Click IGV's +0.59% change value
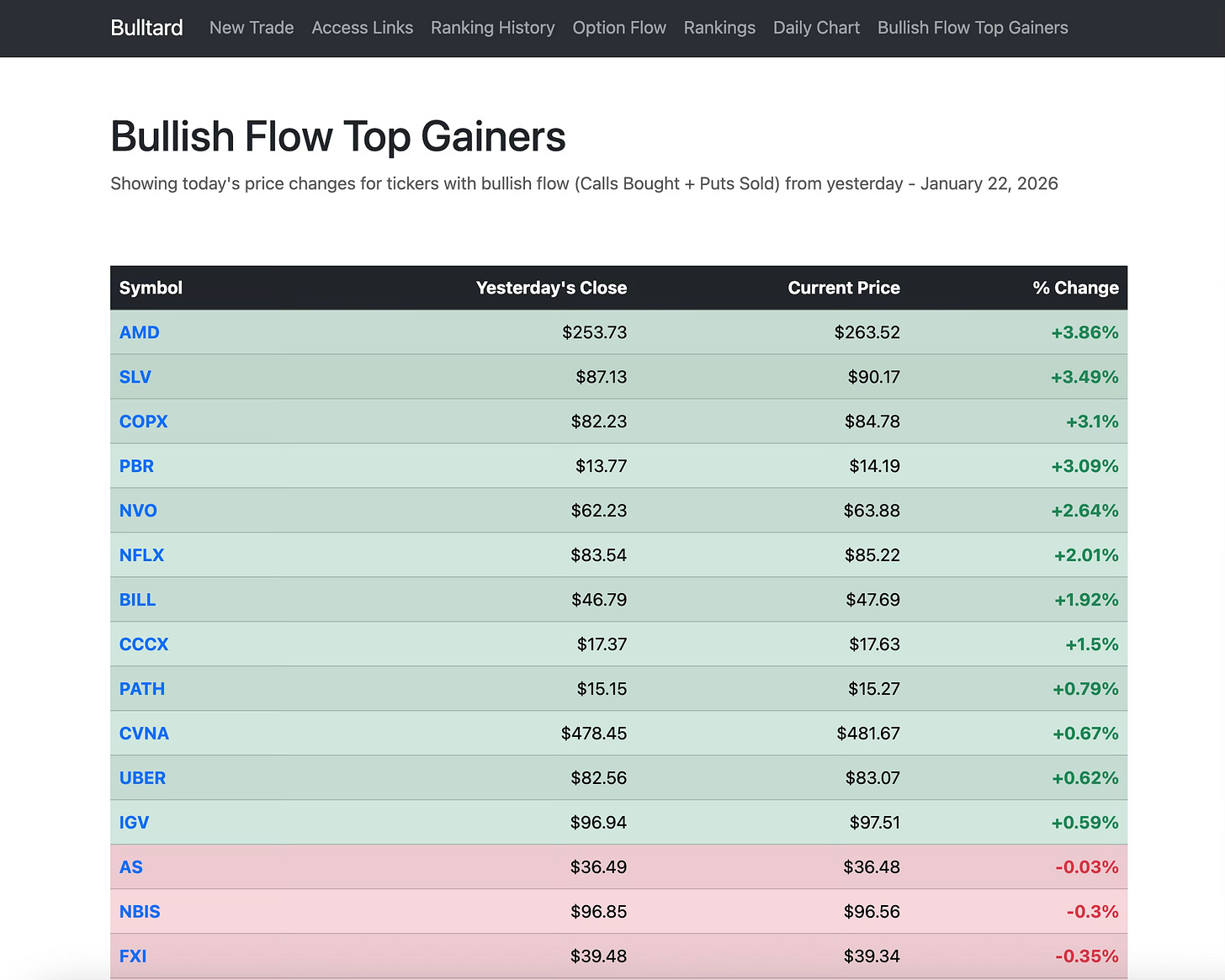 click(x=1084, y=823)
